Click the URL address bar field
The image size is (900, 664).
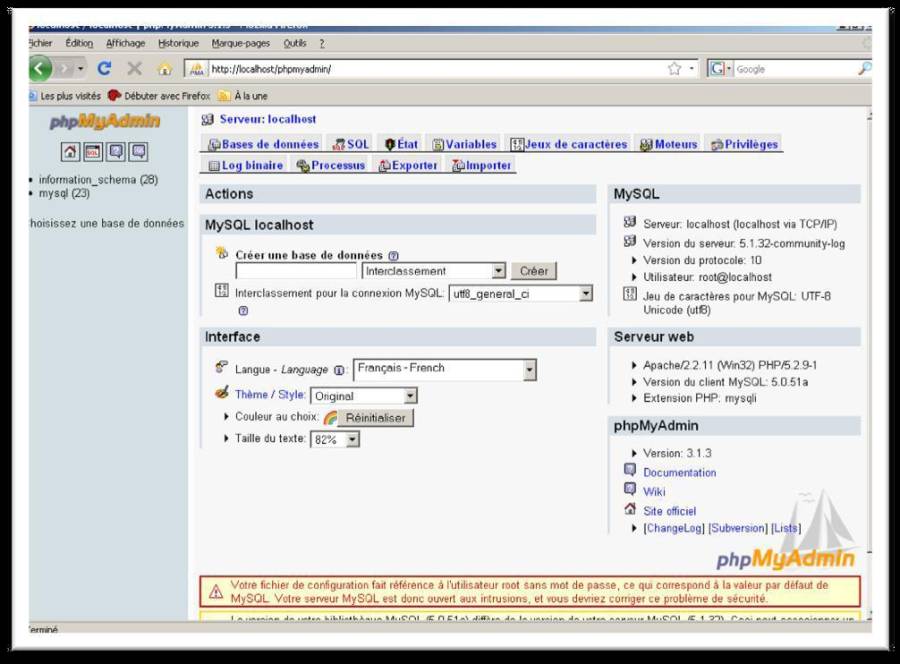pyautogui.click(x=436, y=69)
